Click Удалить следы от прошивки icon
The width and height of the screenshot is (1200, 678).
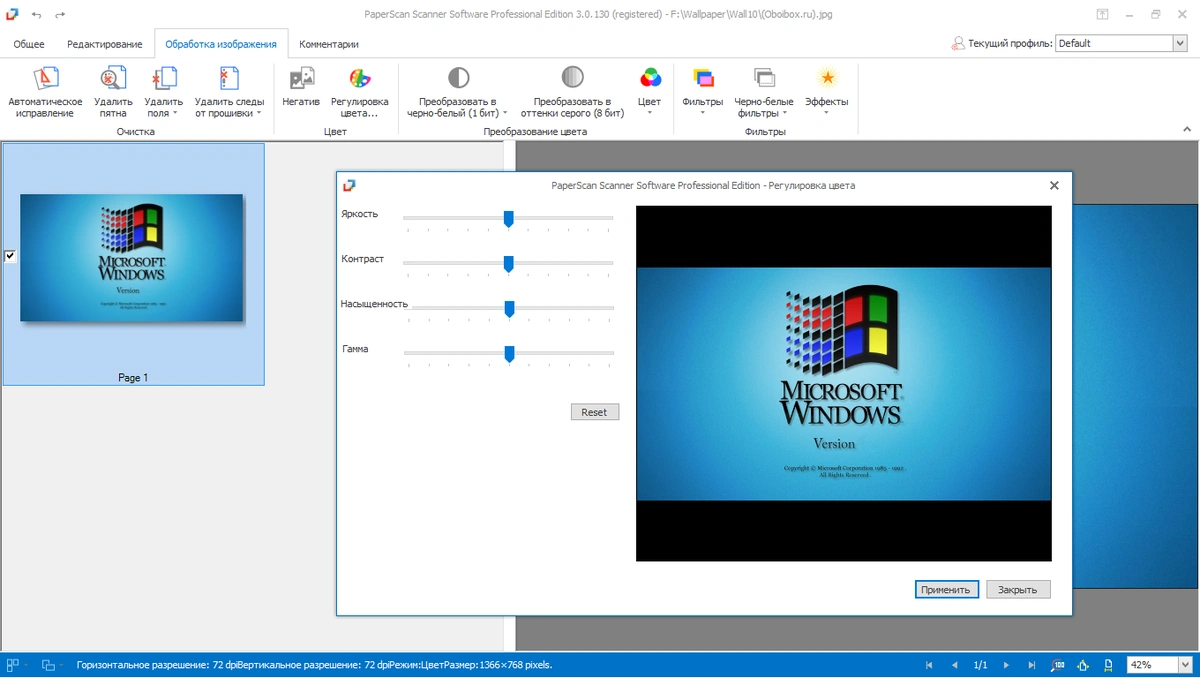229,79
